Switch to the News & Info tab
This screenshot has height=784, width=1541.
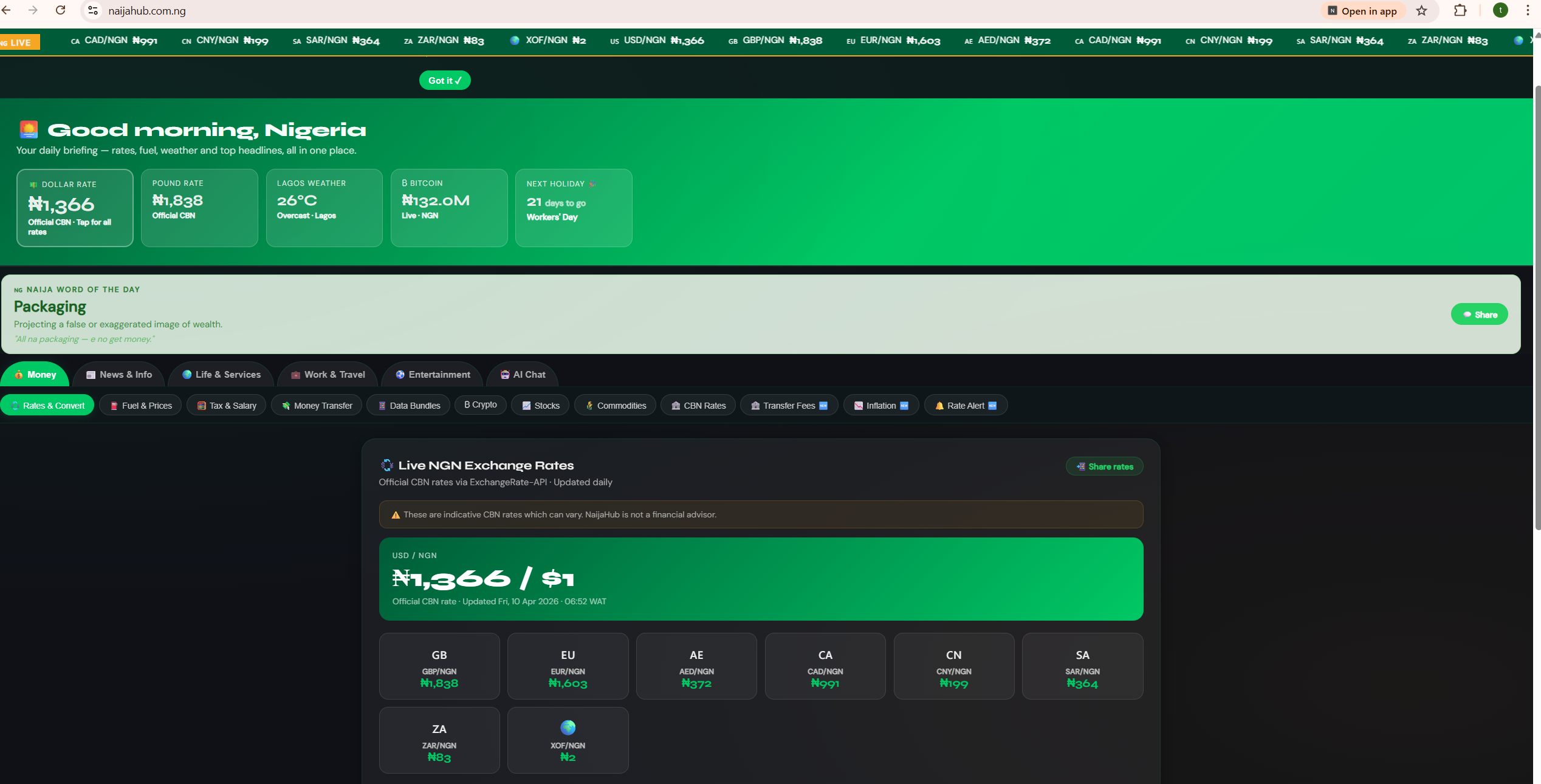coord(119,375)
